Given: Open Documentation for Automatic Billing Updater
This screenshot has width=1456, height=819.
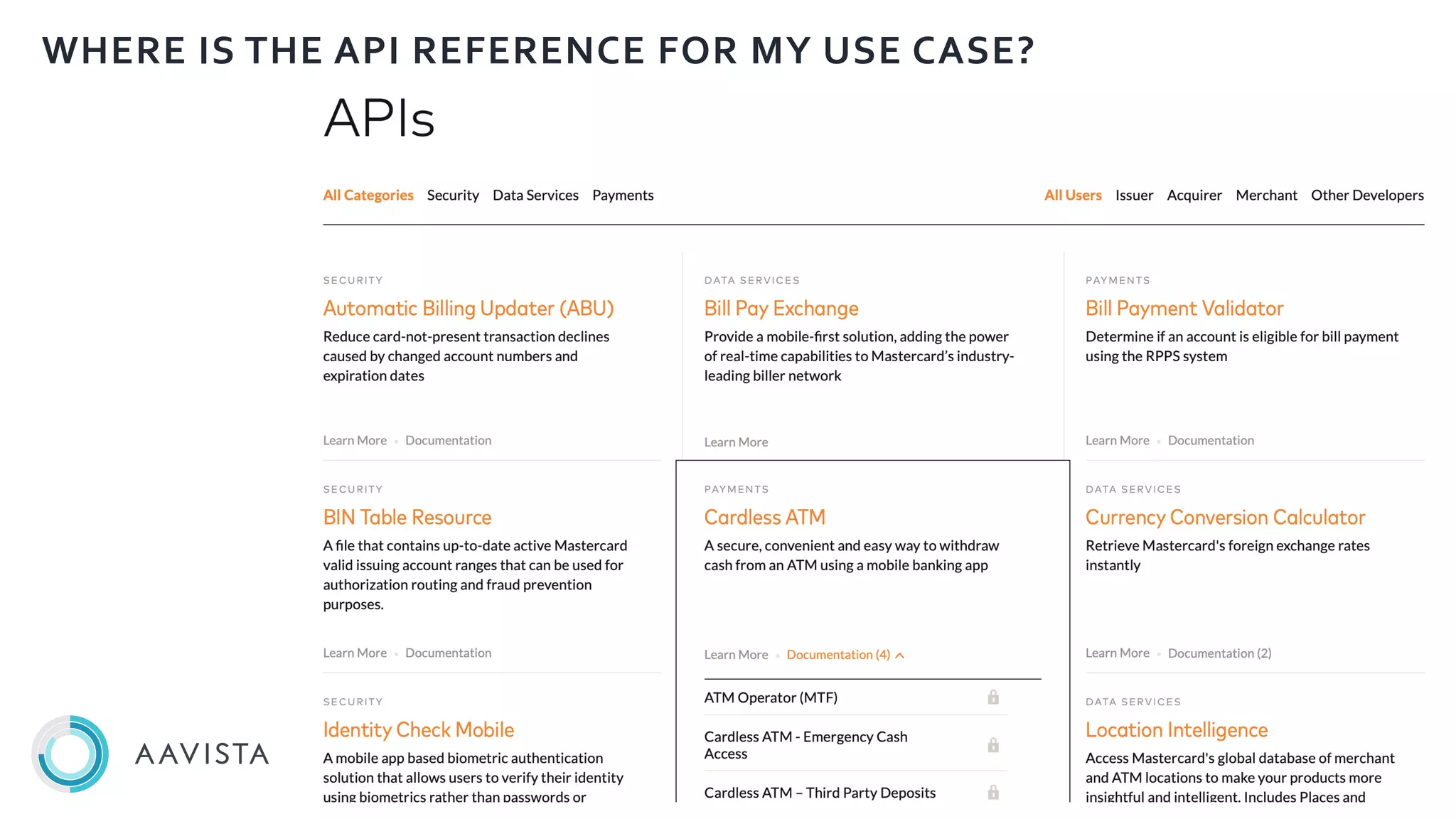Looking at the screenshot, I should pos(449,441).
